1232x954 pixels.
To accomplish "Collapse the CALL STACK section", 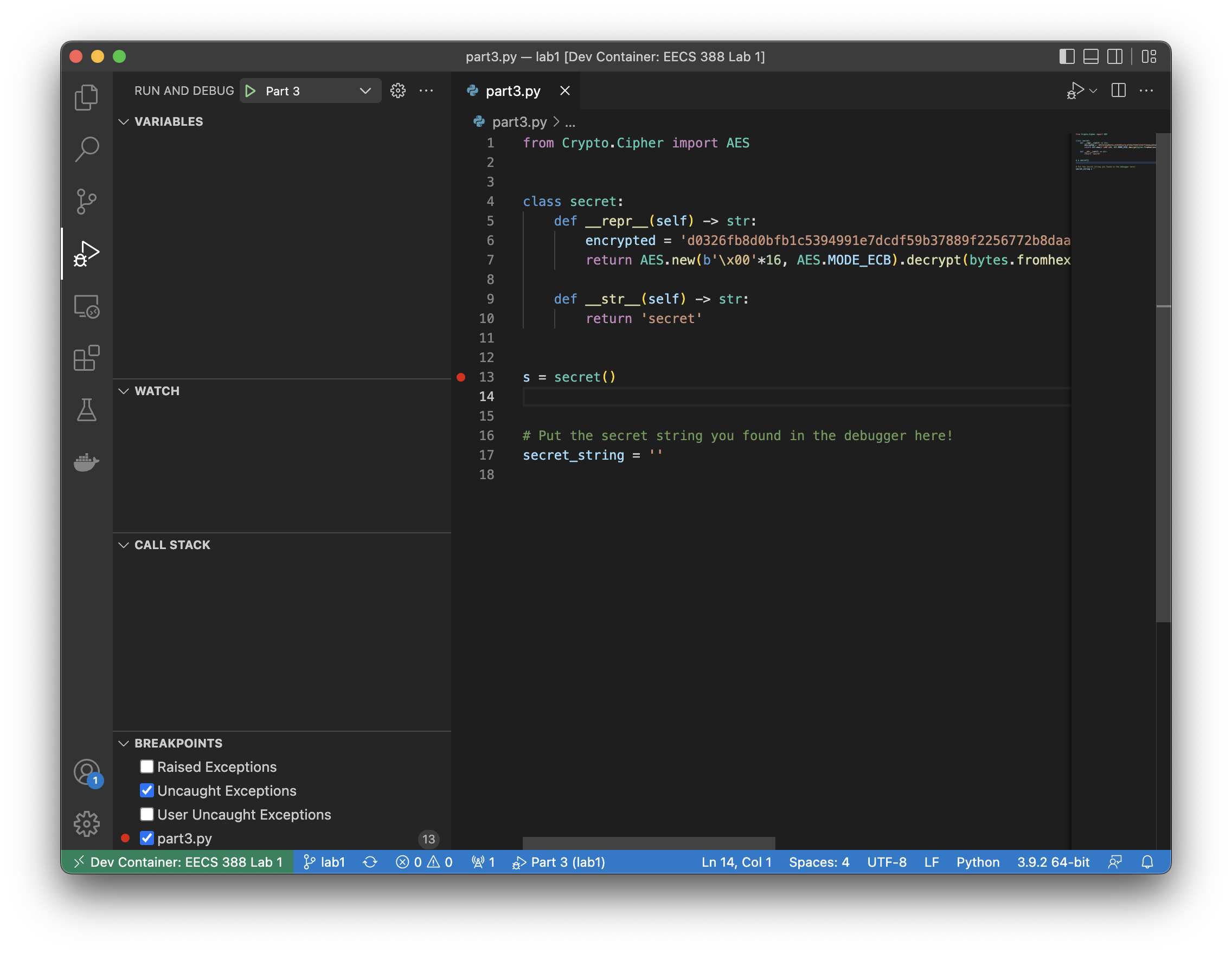I will (x=124, y=545).
